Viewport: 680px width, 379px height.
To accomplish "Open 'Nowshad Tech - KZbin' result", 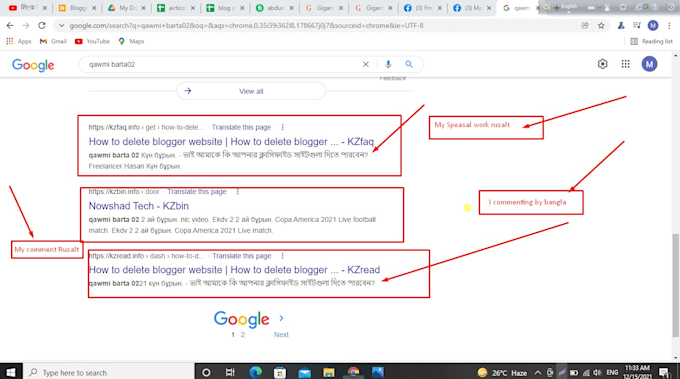I will click(139, 206).
